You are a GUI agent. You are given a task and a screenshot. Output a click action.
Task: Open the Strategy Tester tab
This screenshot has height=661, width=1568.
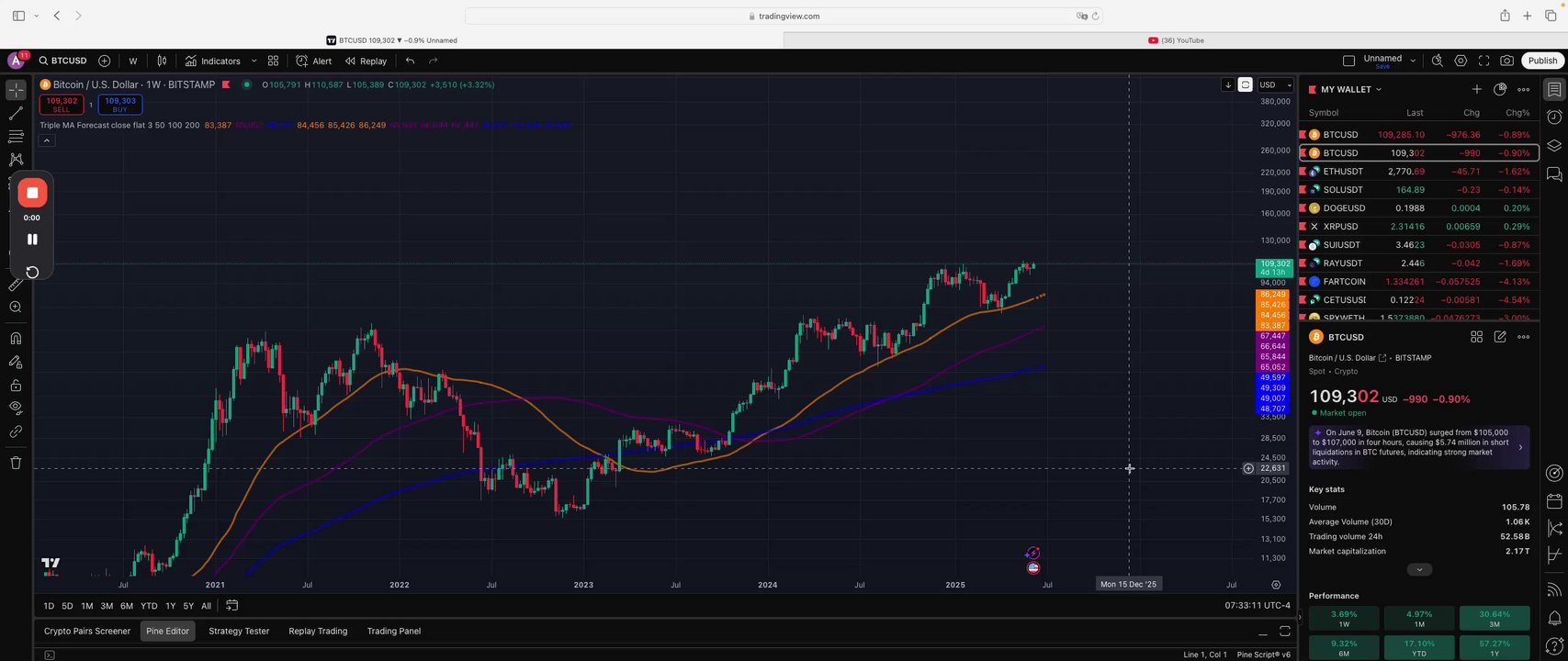click(x=239, y=631)
